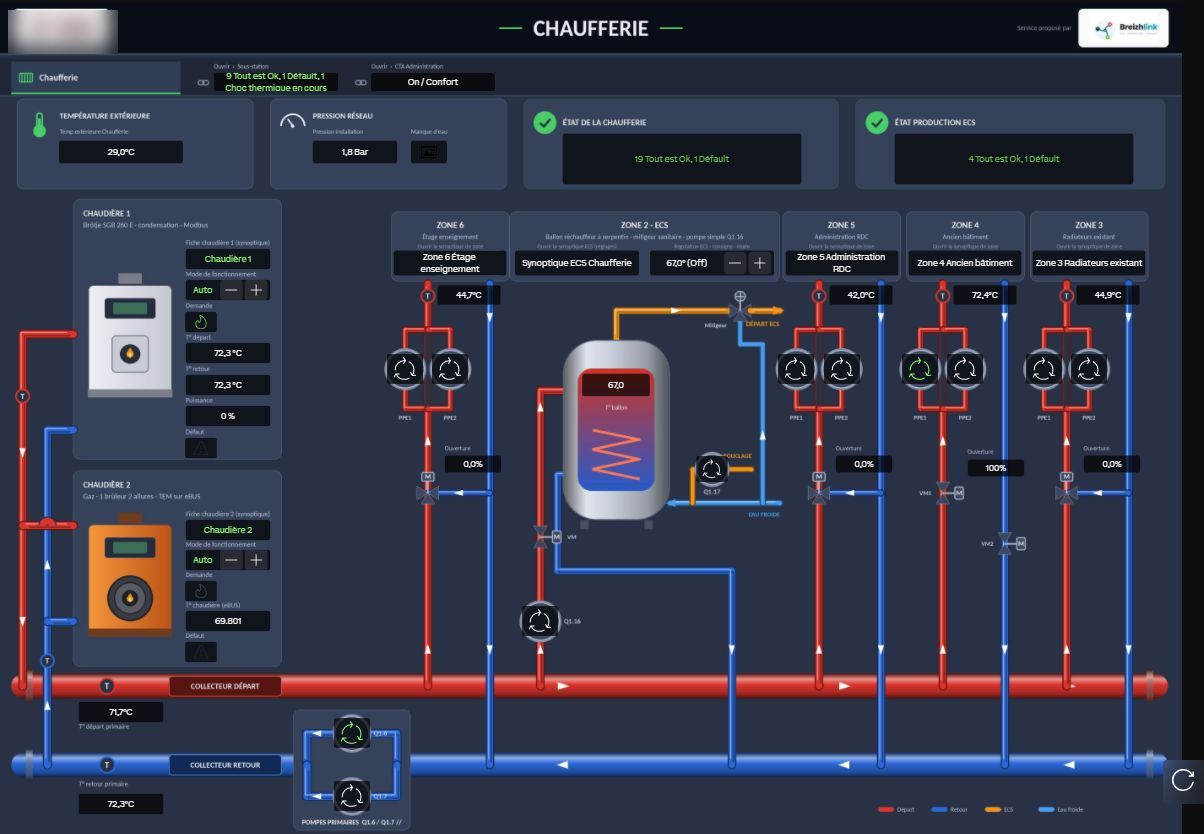
Task: Click the outdoor temperature thermometer icon
Action: point(39,124)
